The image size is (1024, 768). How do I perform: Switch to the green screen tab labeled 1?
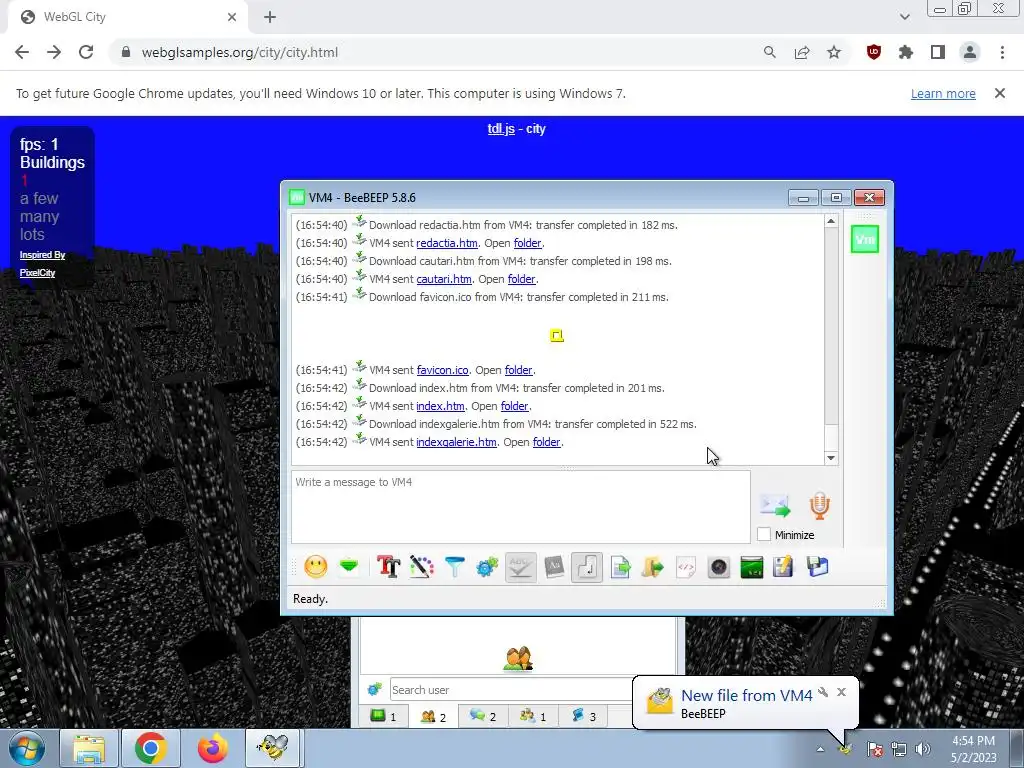tap(383, 716)
